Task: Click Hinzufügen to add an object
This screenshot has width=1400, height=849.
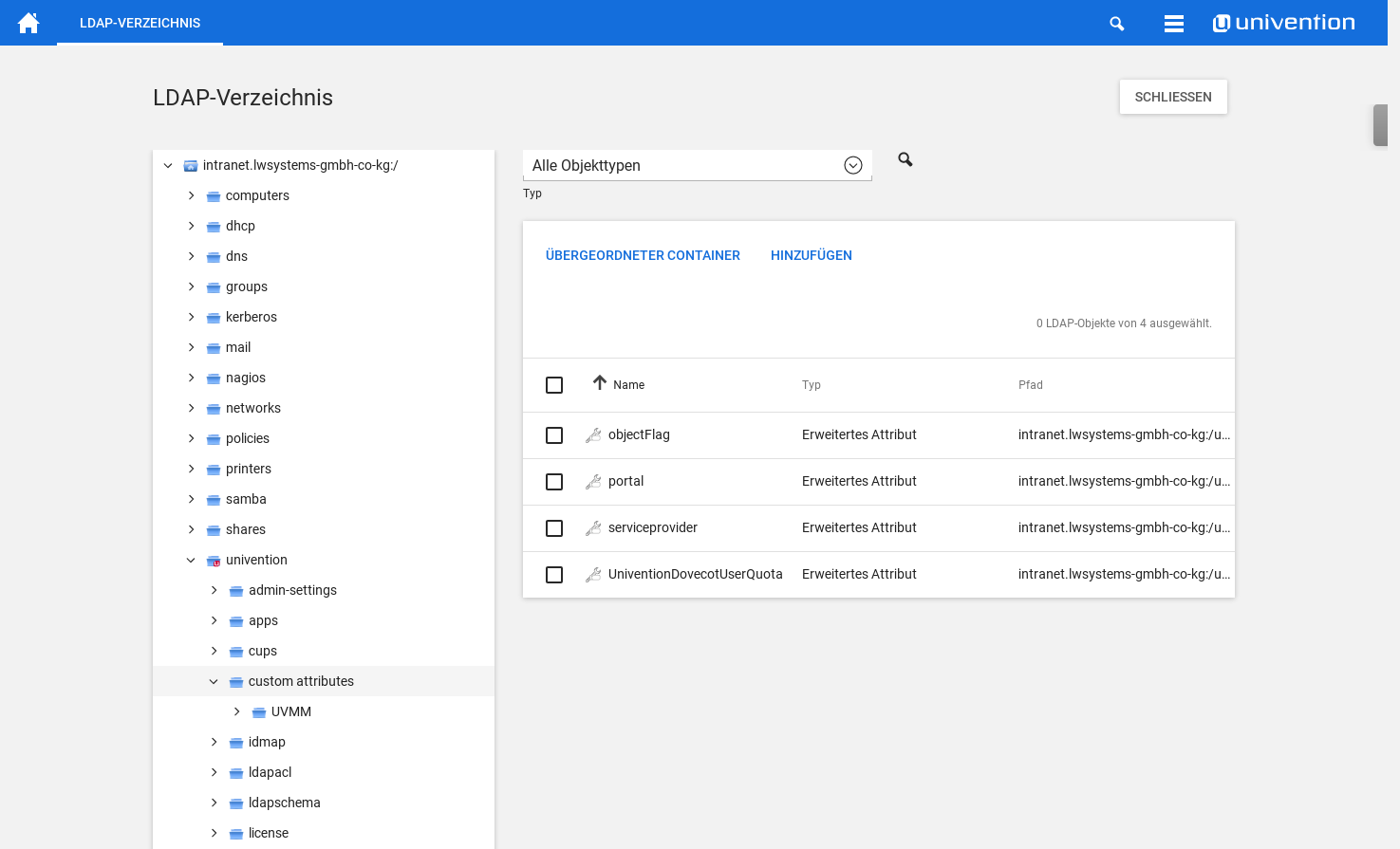Action: [x=811, y=255]
